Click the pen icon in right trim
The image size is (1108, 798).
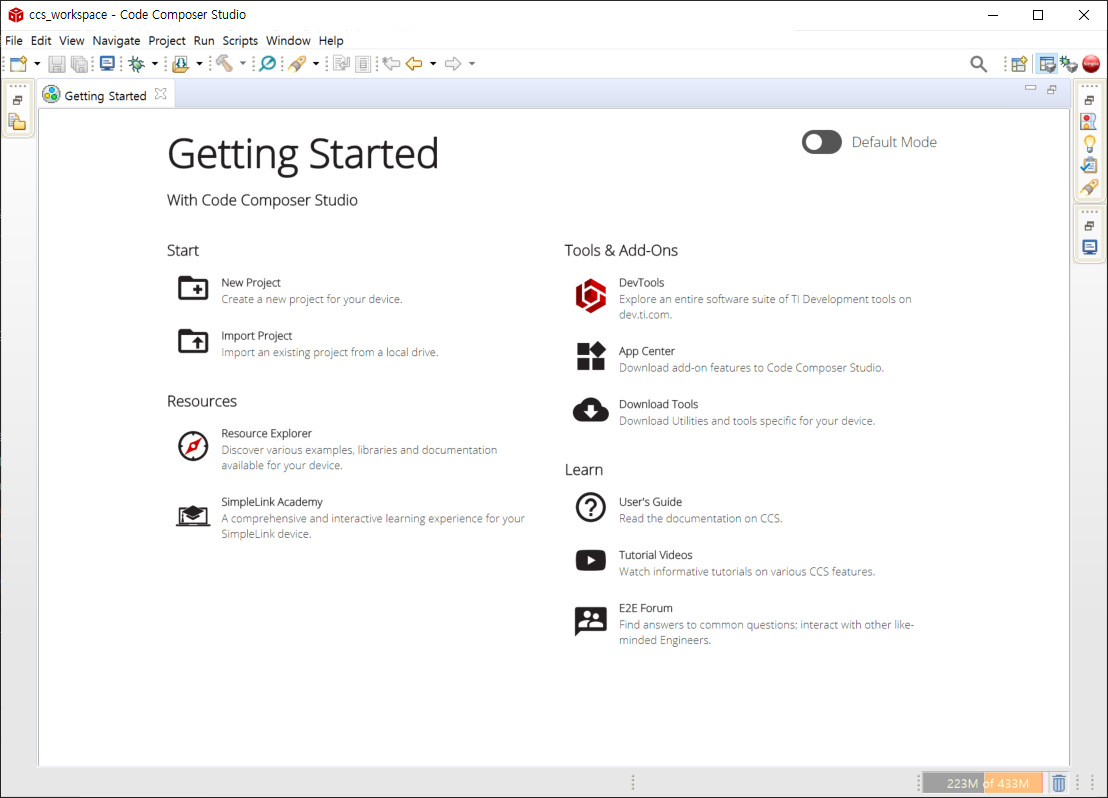[1090, 187]
